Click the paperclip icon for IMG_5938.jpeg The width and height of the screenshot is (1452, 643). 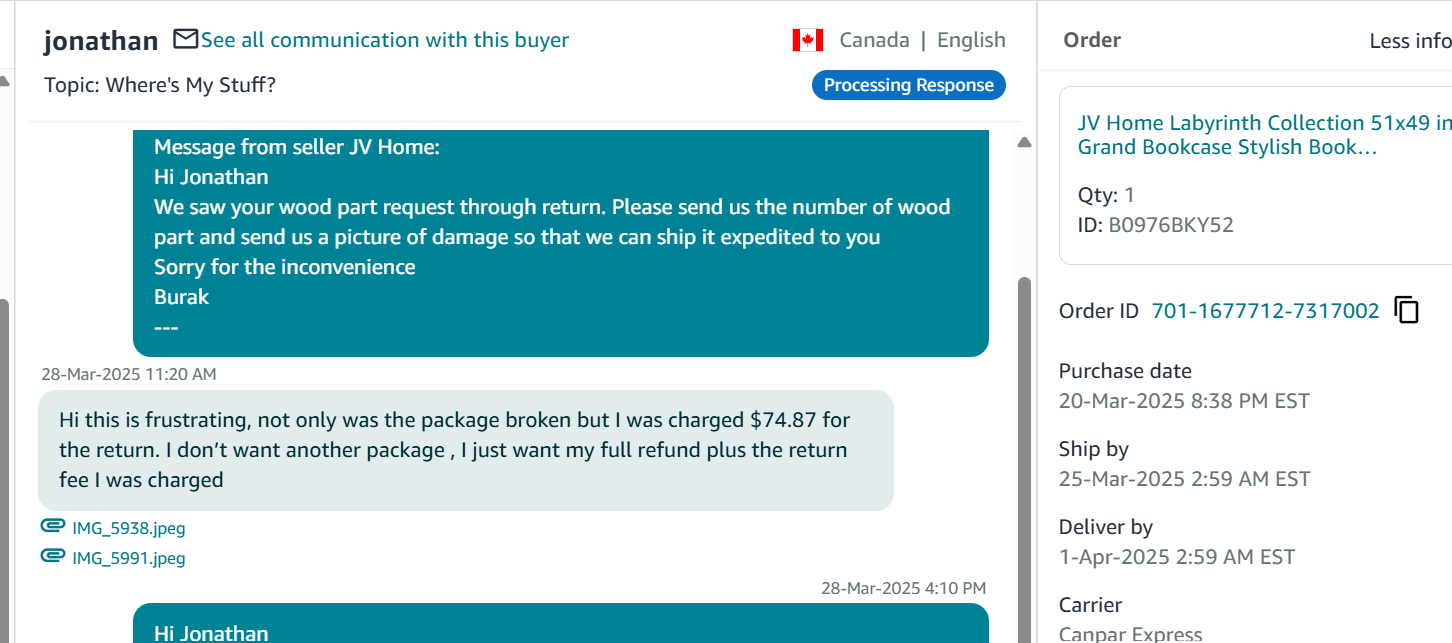pyautogui.click(x=52, y=527)
